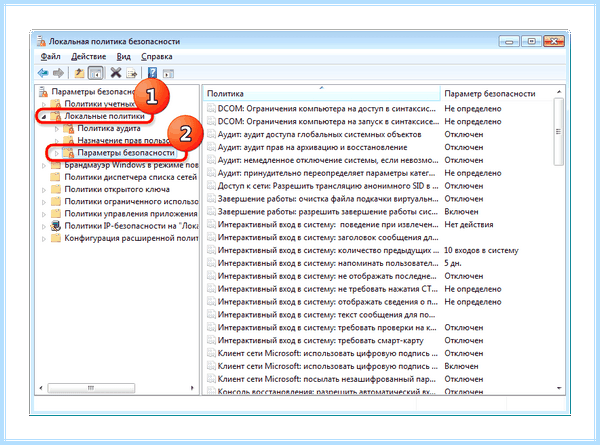Click the tree pane horizontal scrollbar thumb

tap(91, 388)
